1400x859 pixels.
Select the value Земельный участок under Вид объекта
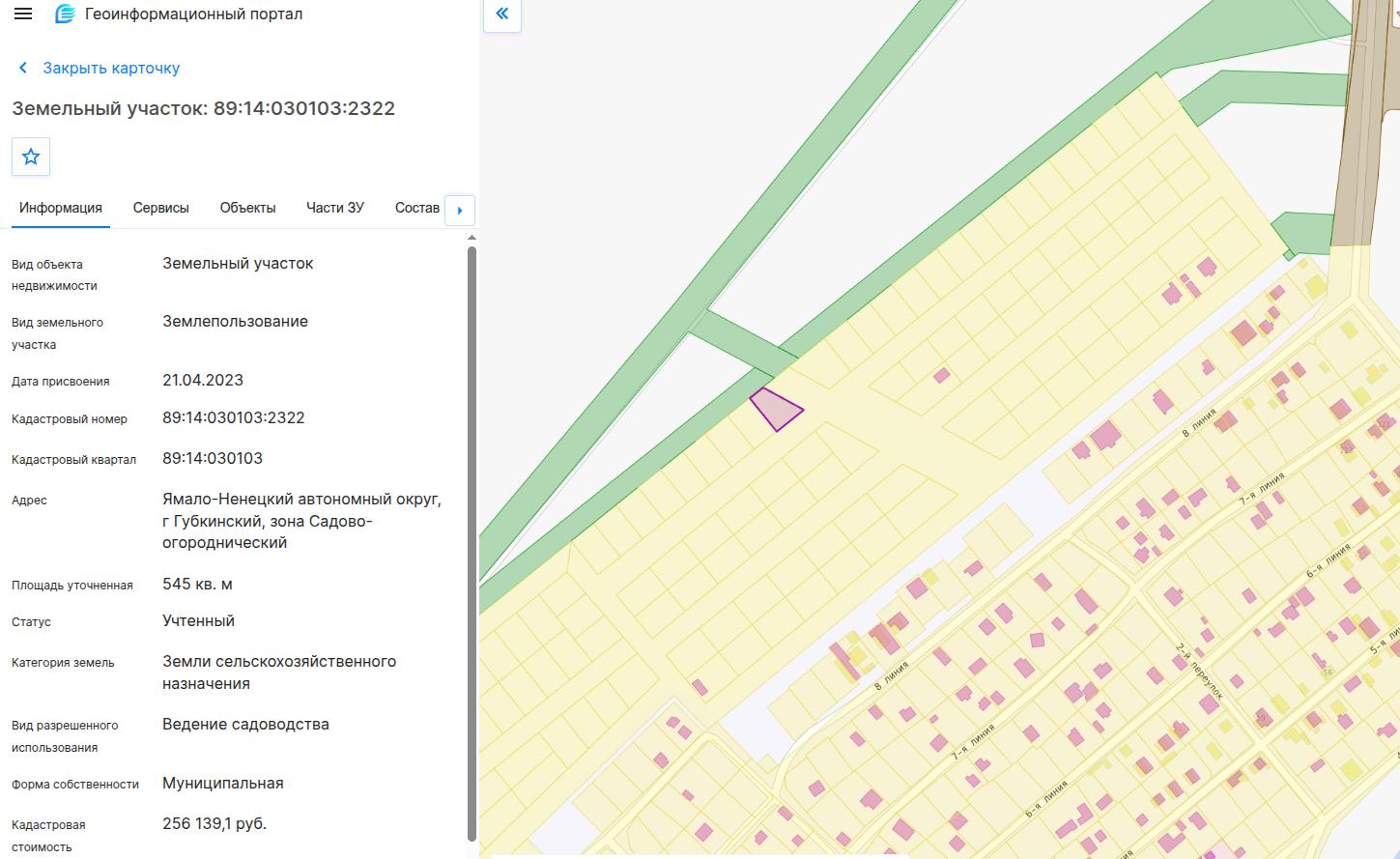click(x=238, y=263)
